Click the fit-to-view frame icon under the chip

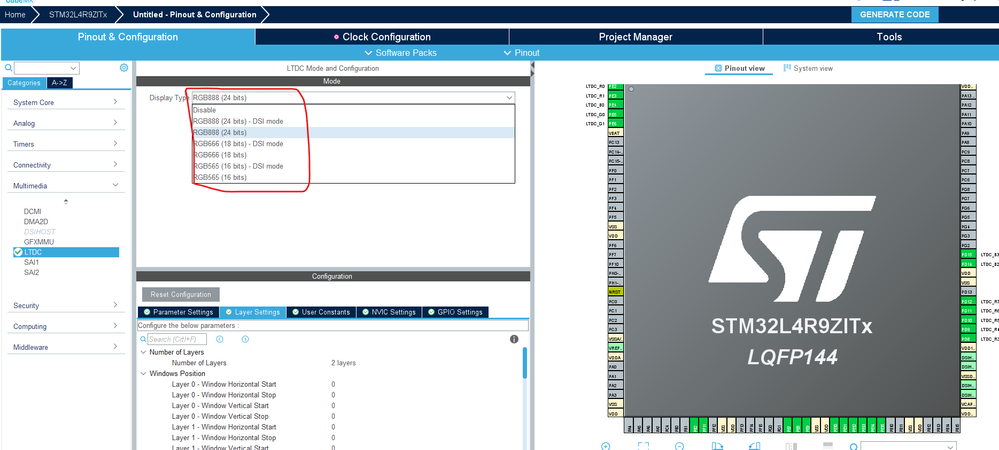tap(643, 446)
